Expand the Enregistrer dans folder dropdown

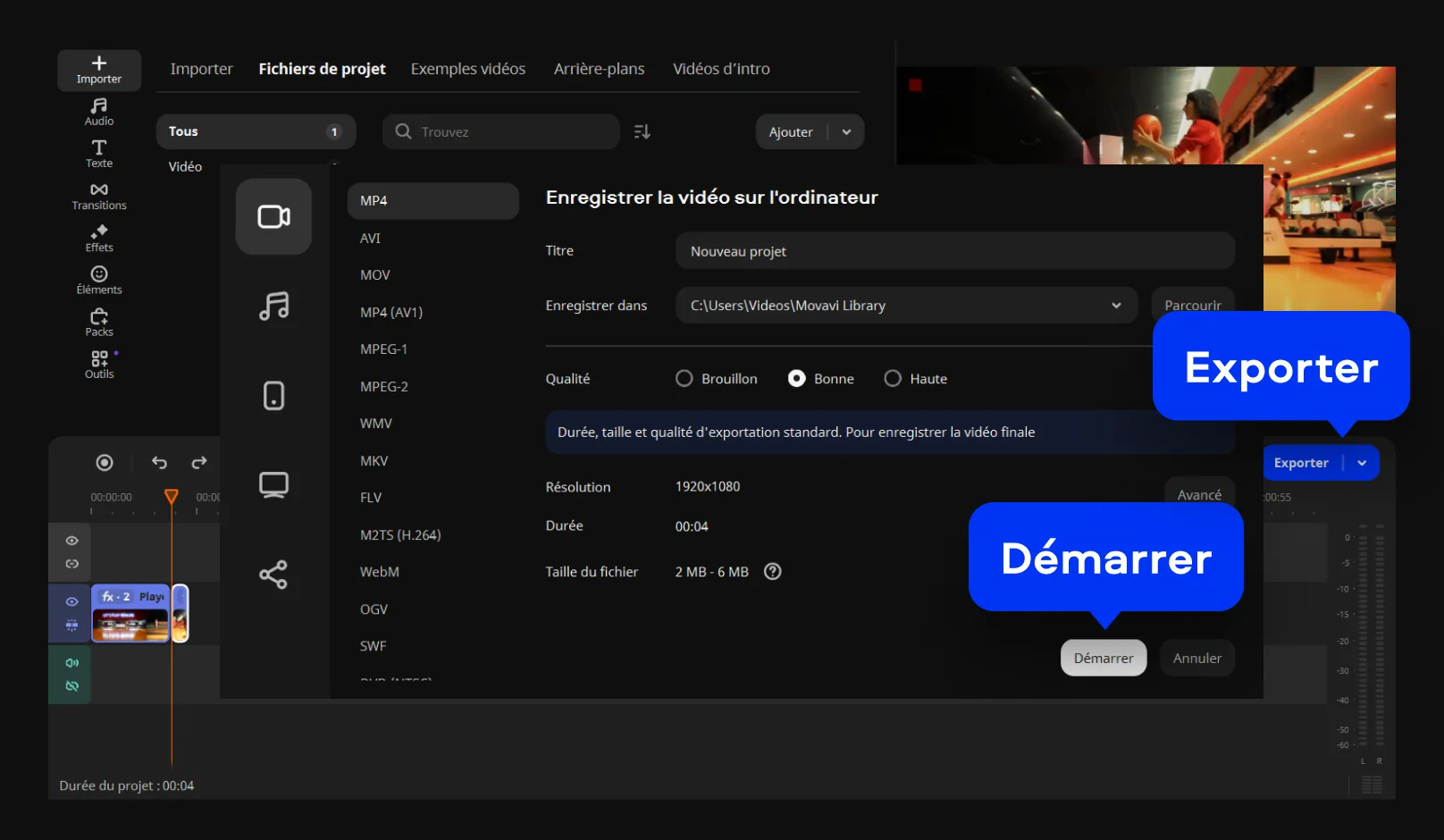(x=1116, y=306)
